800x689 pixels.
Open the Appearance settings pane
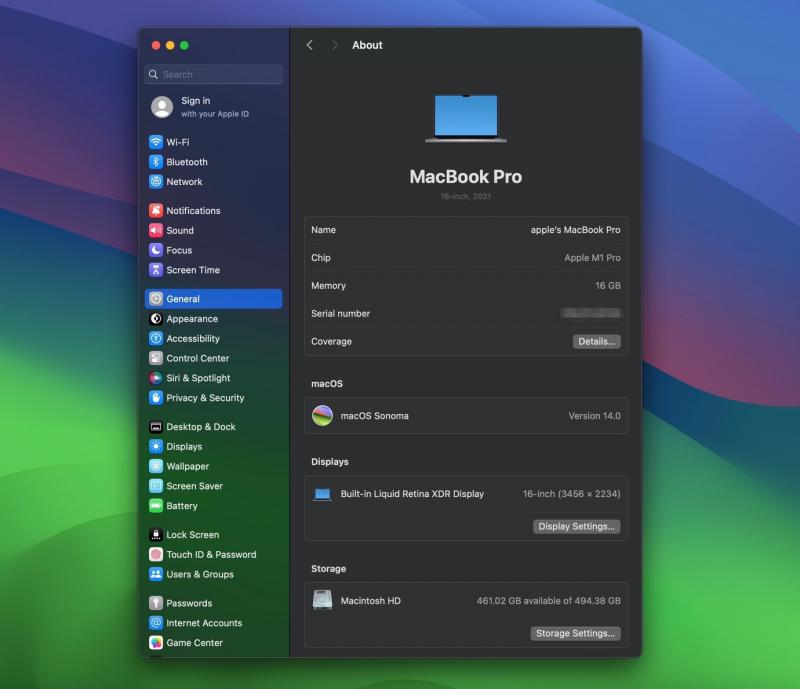(x=191, y=319)
